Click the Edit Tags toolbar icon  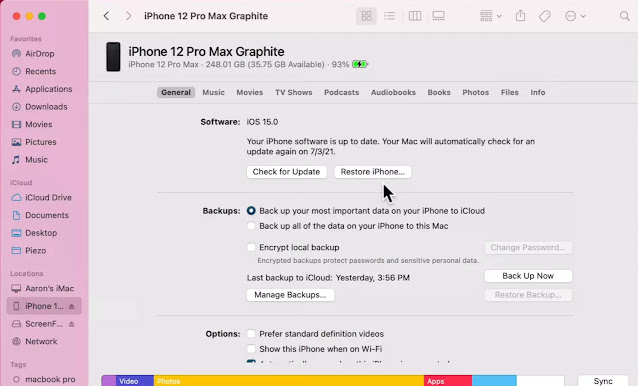[544, 16]
